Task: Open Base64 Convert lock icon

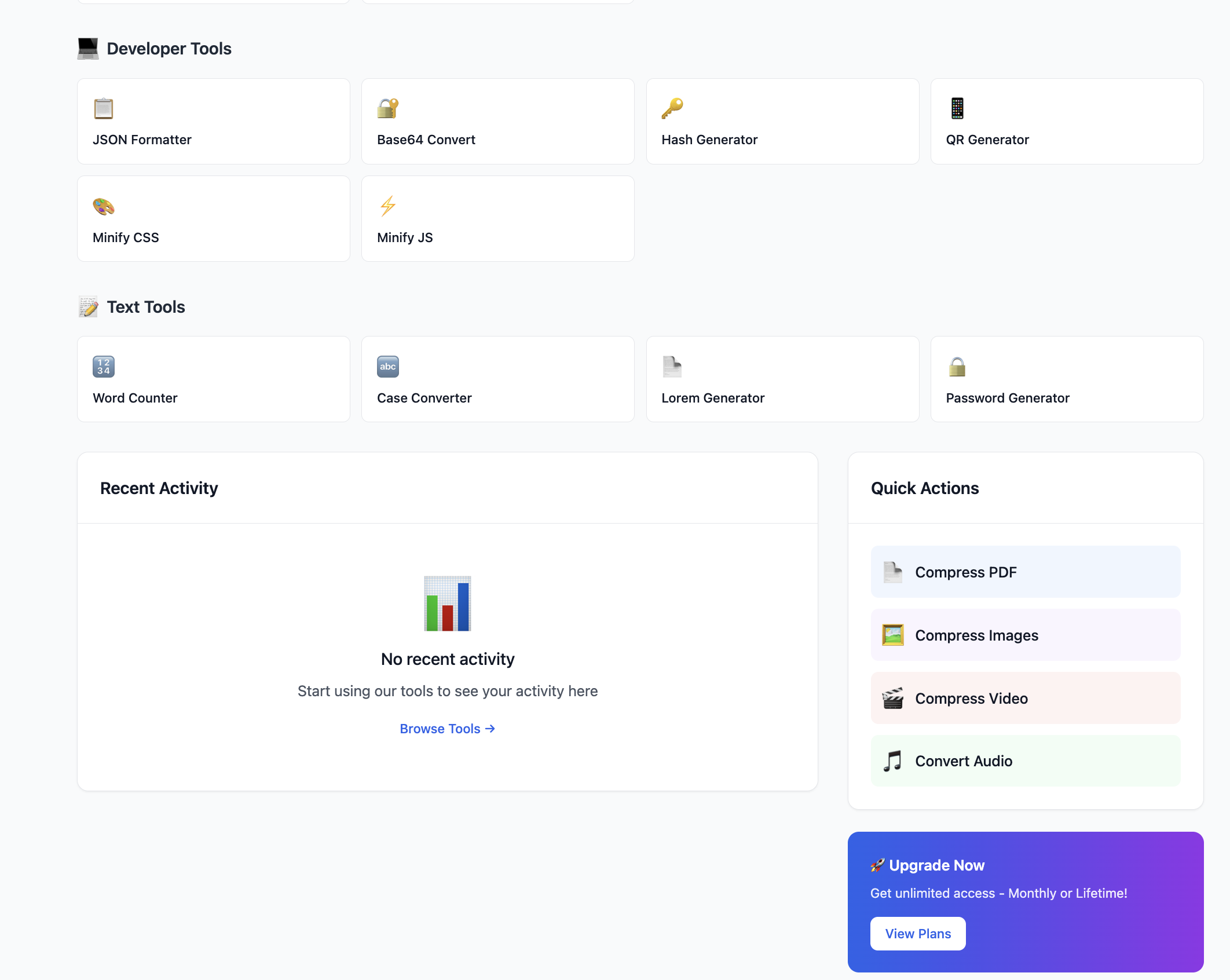Action: (387, 108)
